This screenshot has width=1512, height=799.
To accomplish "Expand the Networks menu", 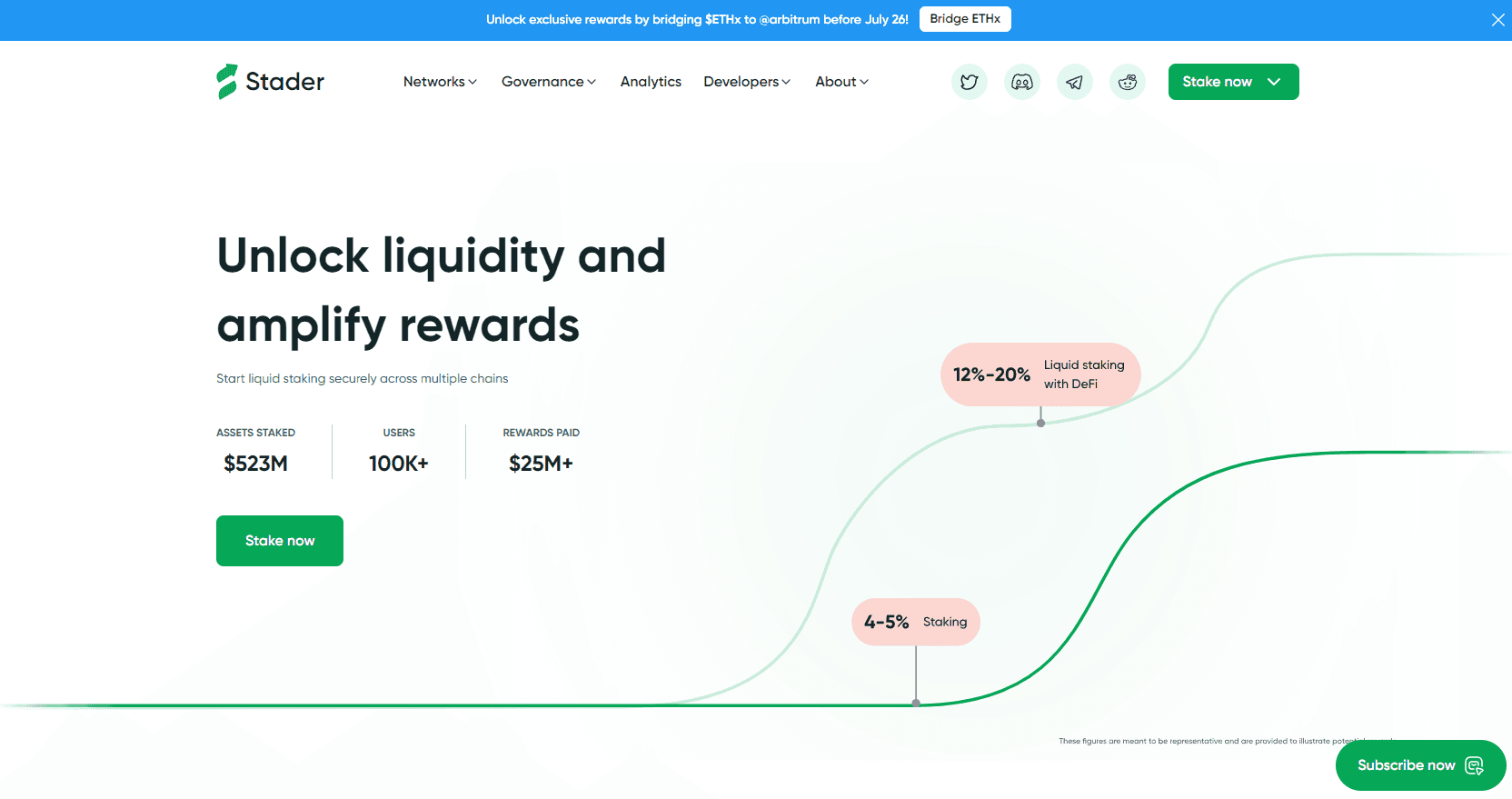I will 440,82.
